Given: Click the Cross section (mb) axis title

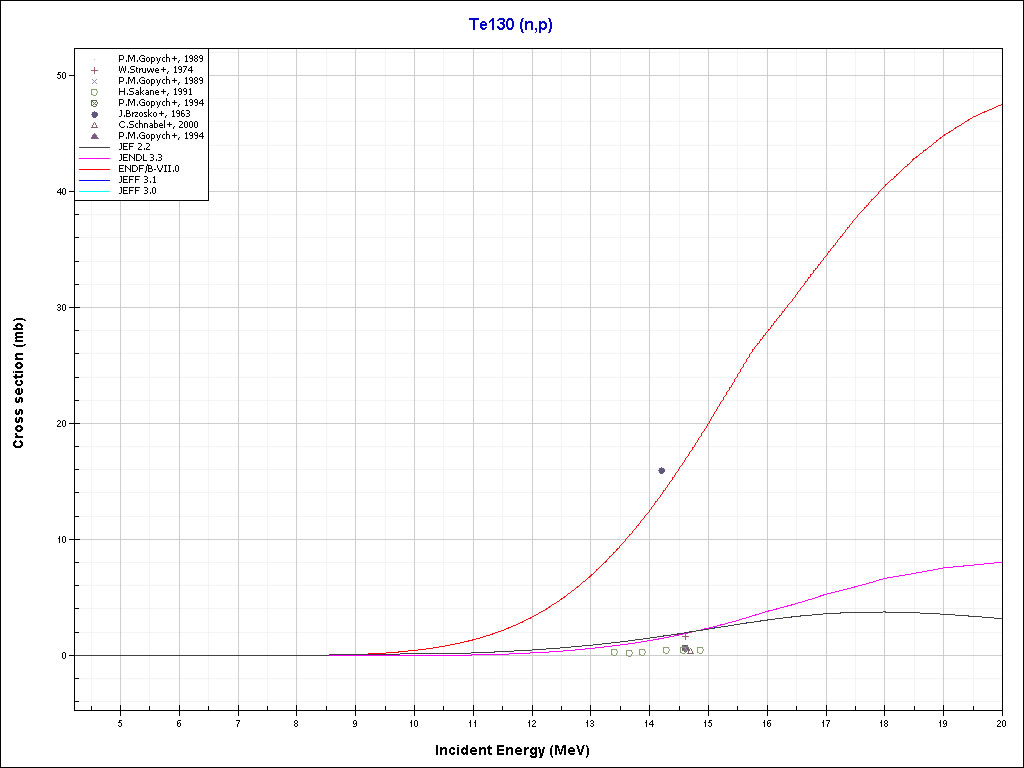Looking at the screenshot, I should tap(19, 383).
